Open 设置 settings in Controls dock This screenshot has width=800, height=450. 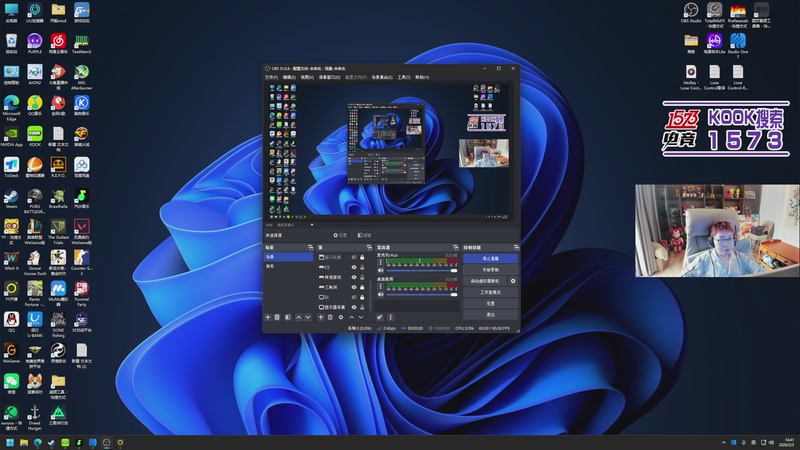point(491,303)
